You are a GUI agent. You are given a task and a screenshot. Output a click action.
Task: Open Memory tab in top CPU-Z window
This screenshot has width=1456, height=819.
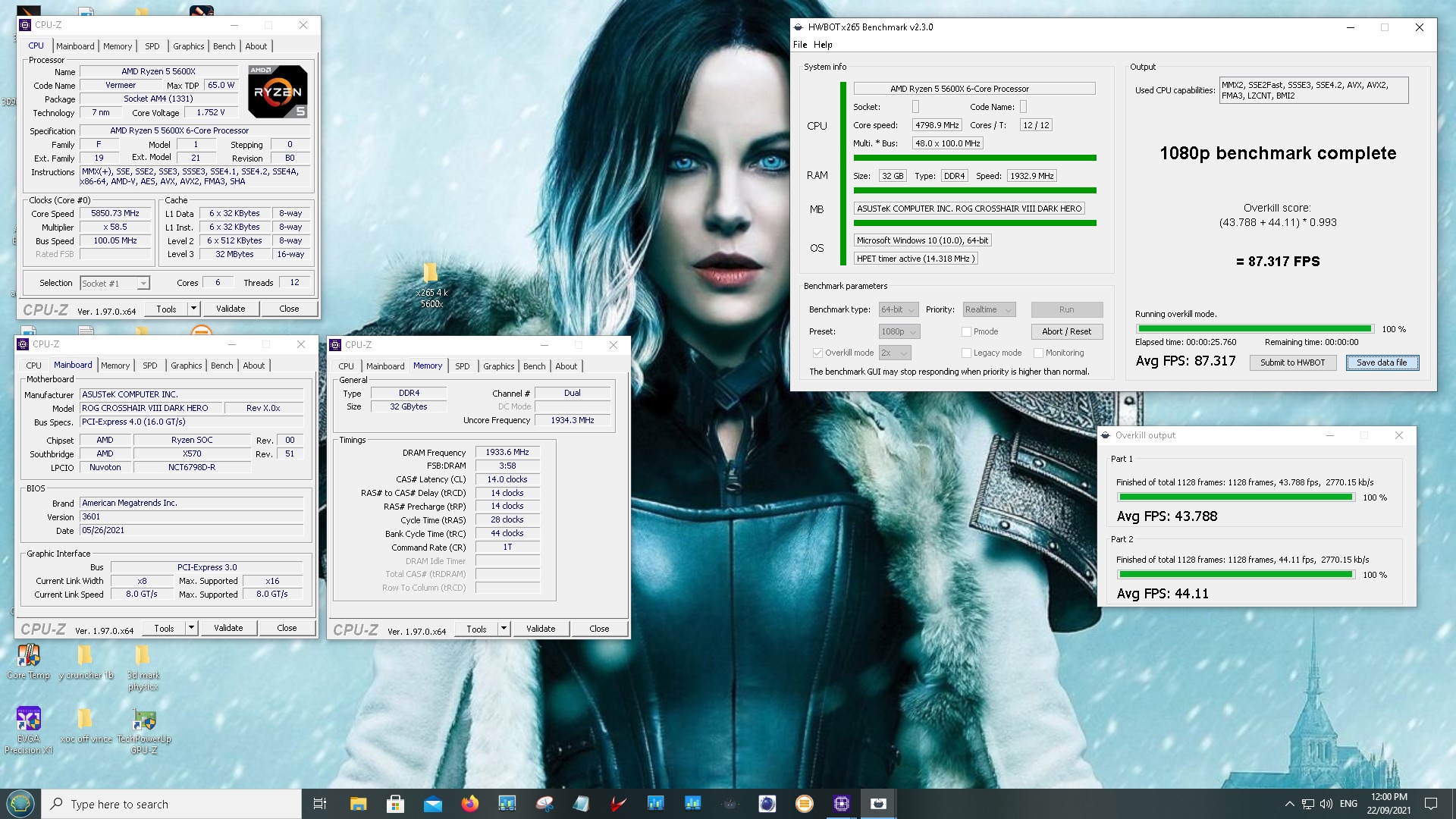coord(118,46)
